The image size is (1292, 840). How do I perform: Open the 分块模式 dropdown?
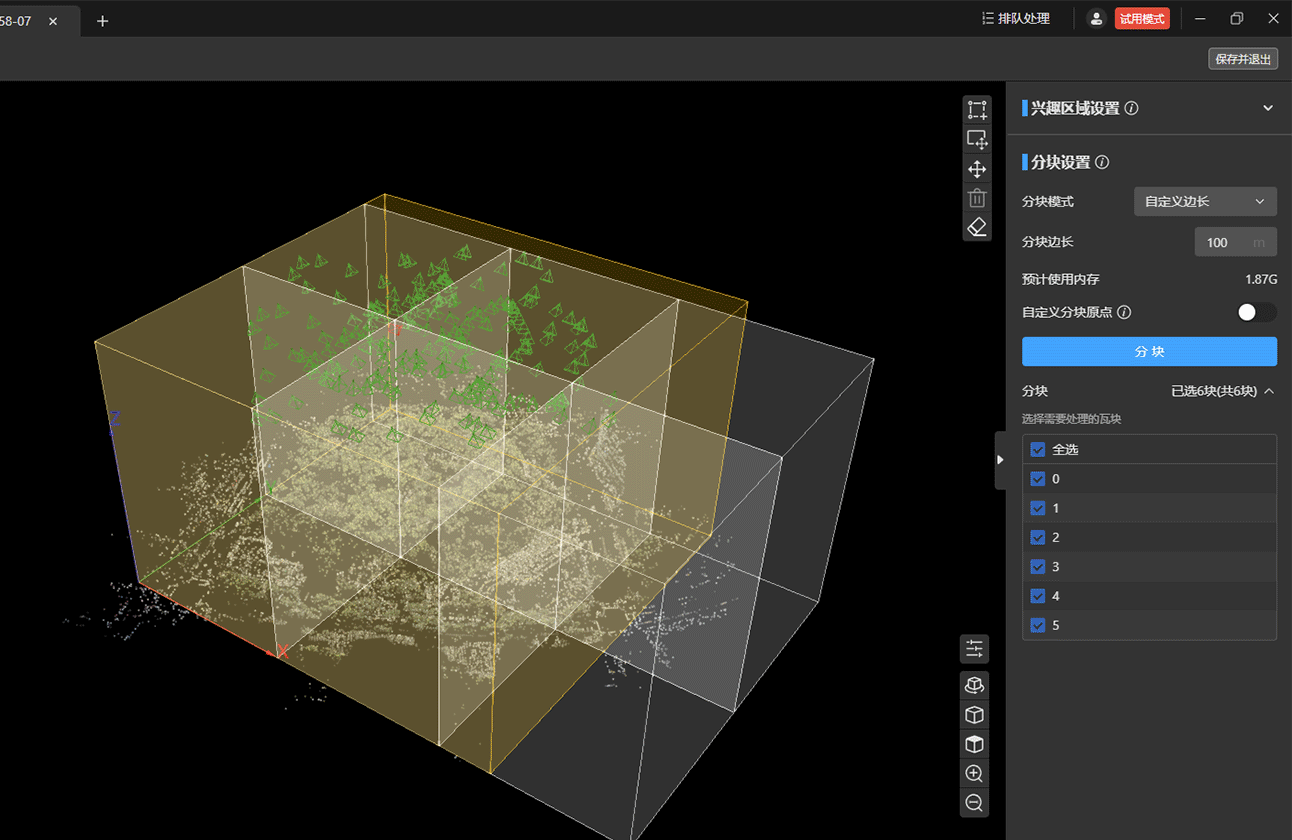(1204, 201)
